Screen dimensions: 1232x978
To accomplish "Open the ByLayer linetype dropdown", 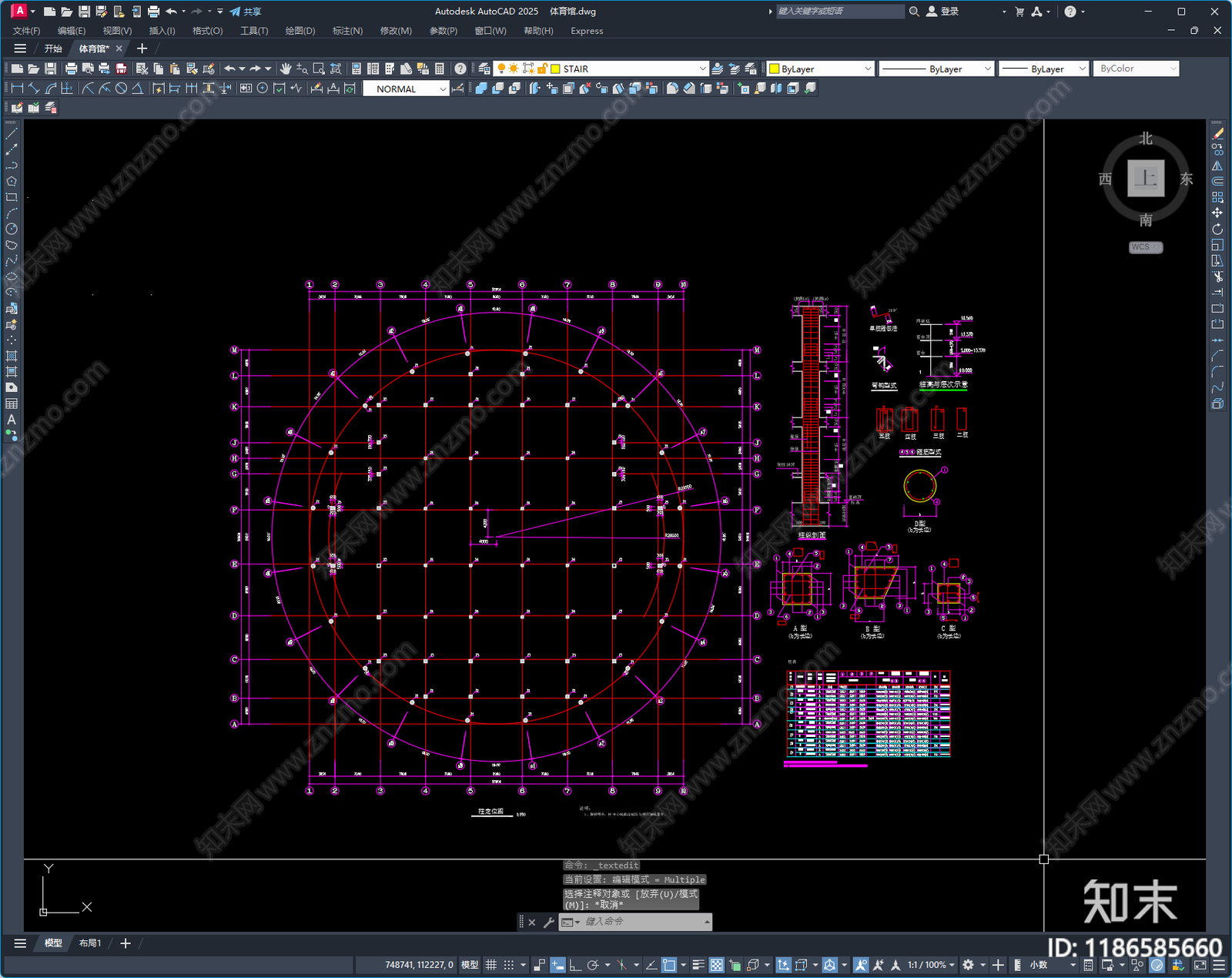I will point(987,69).
